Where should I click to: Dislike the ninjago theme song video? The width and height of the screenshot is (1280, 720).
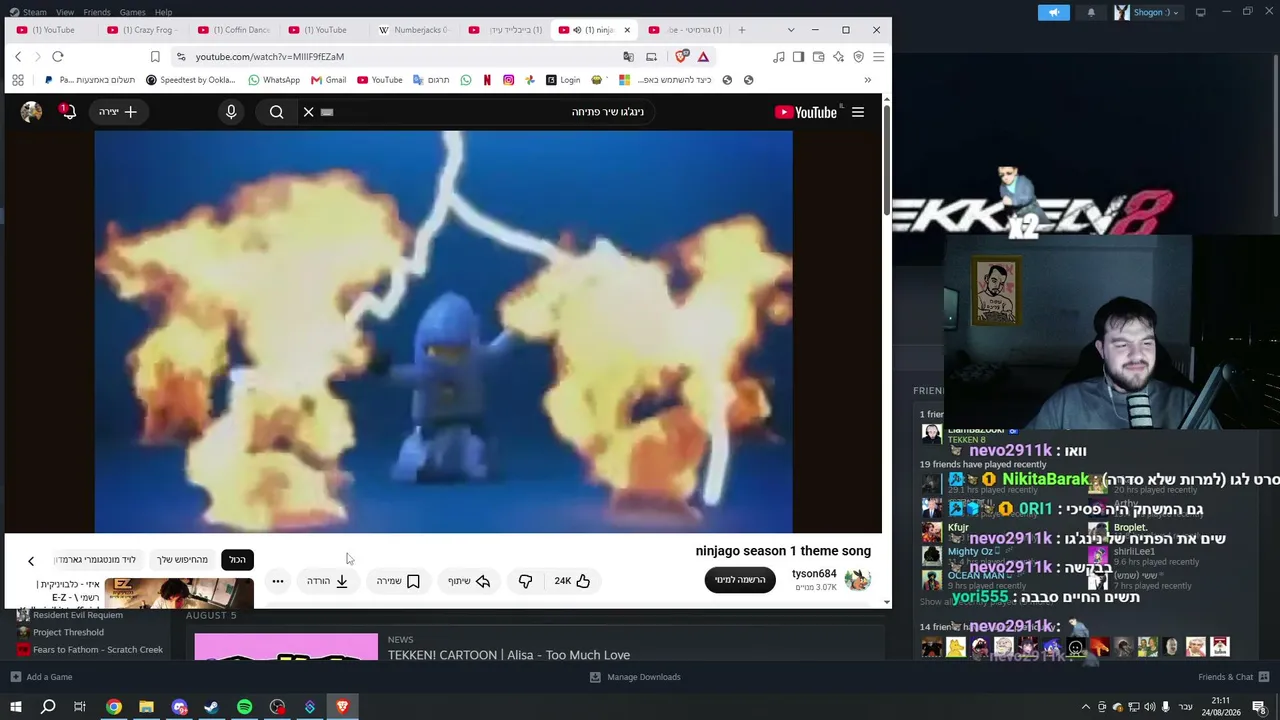pos(525,581)
